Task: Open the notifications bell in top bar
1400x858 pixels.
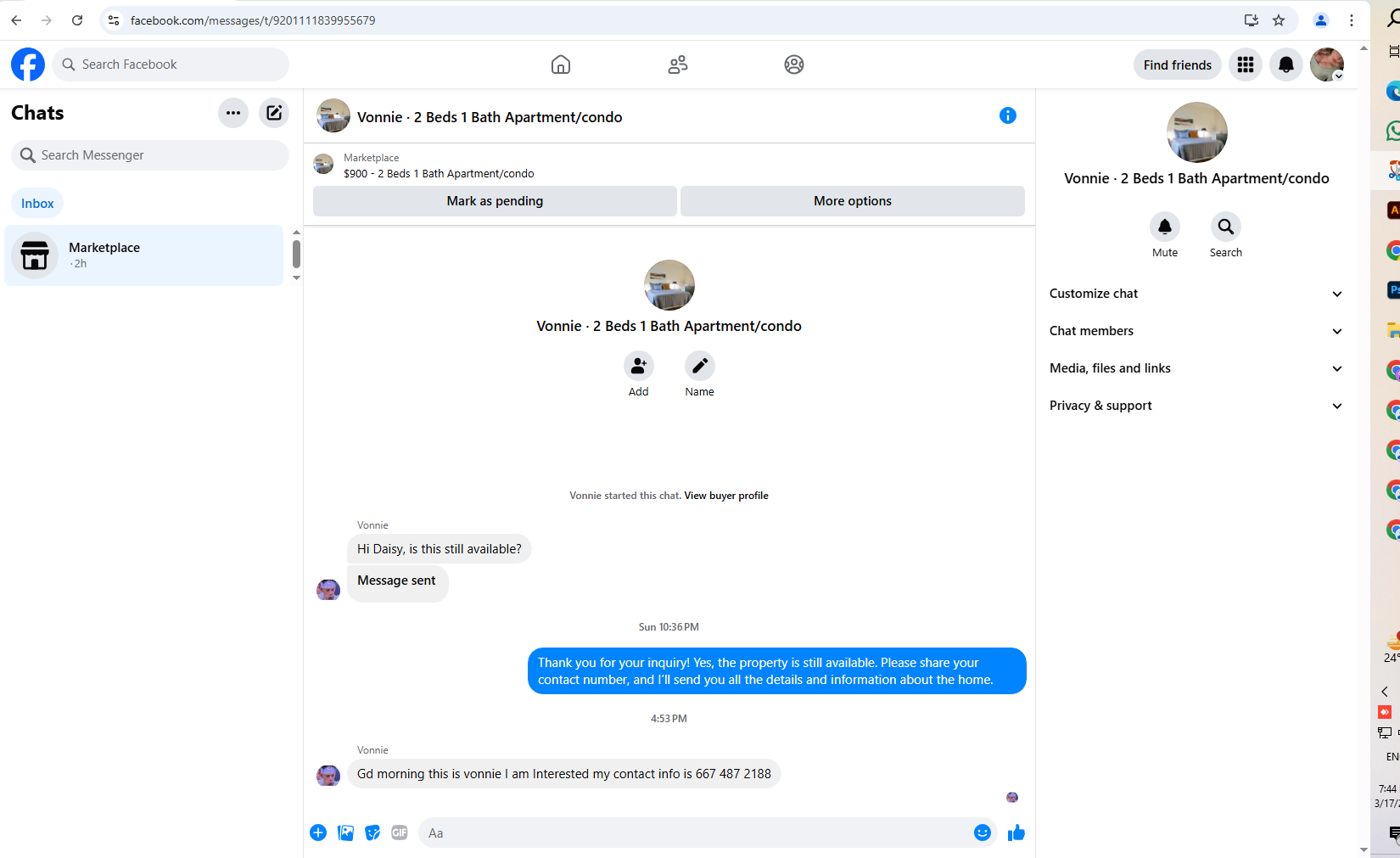Action: tap(1286, 64)
